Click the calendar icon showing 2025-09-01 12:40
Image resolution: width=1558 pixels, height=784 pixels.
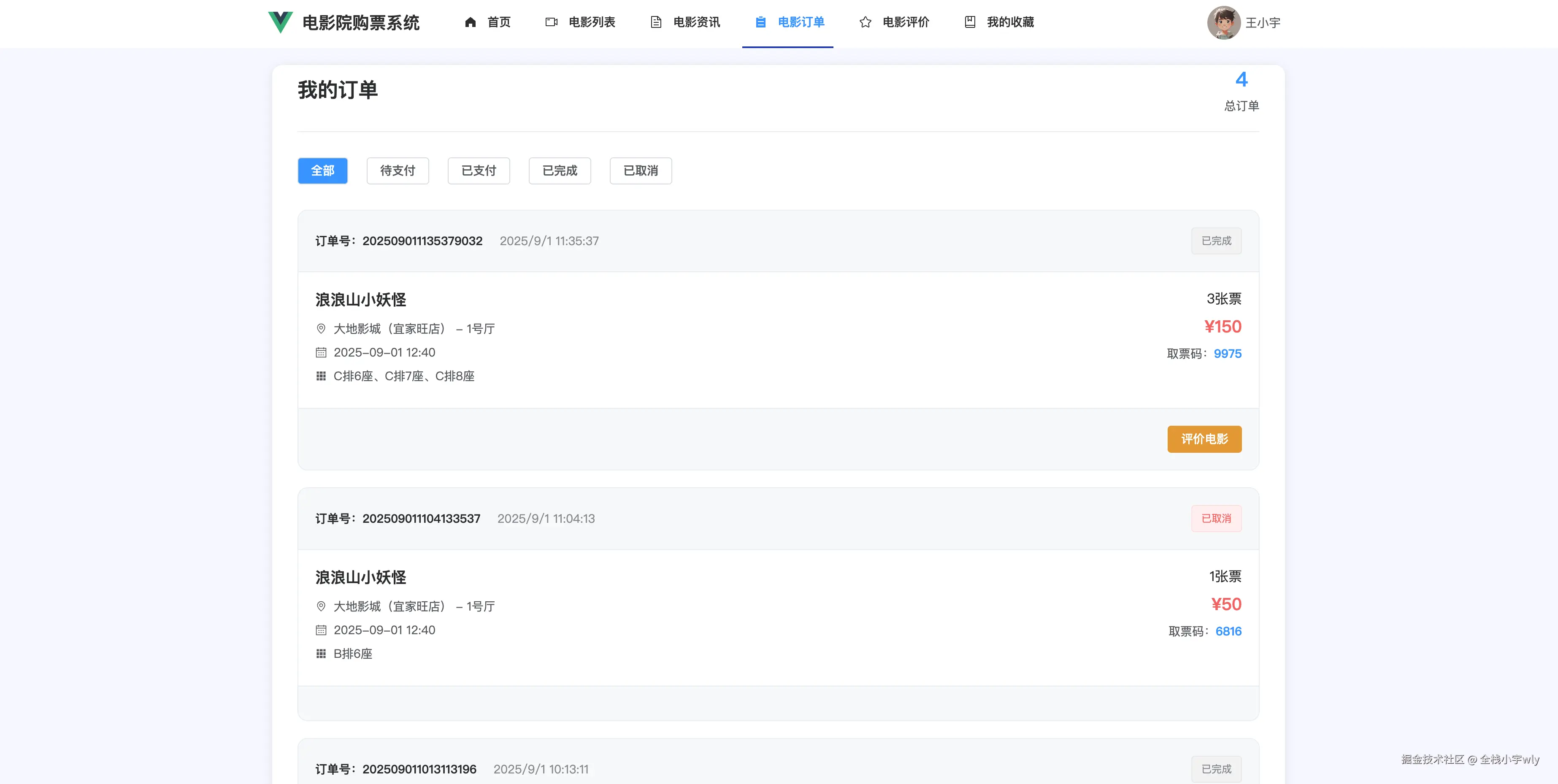pos(321,352)
